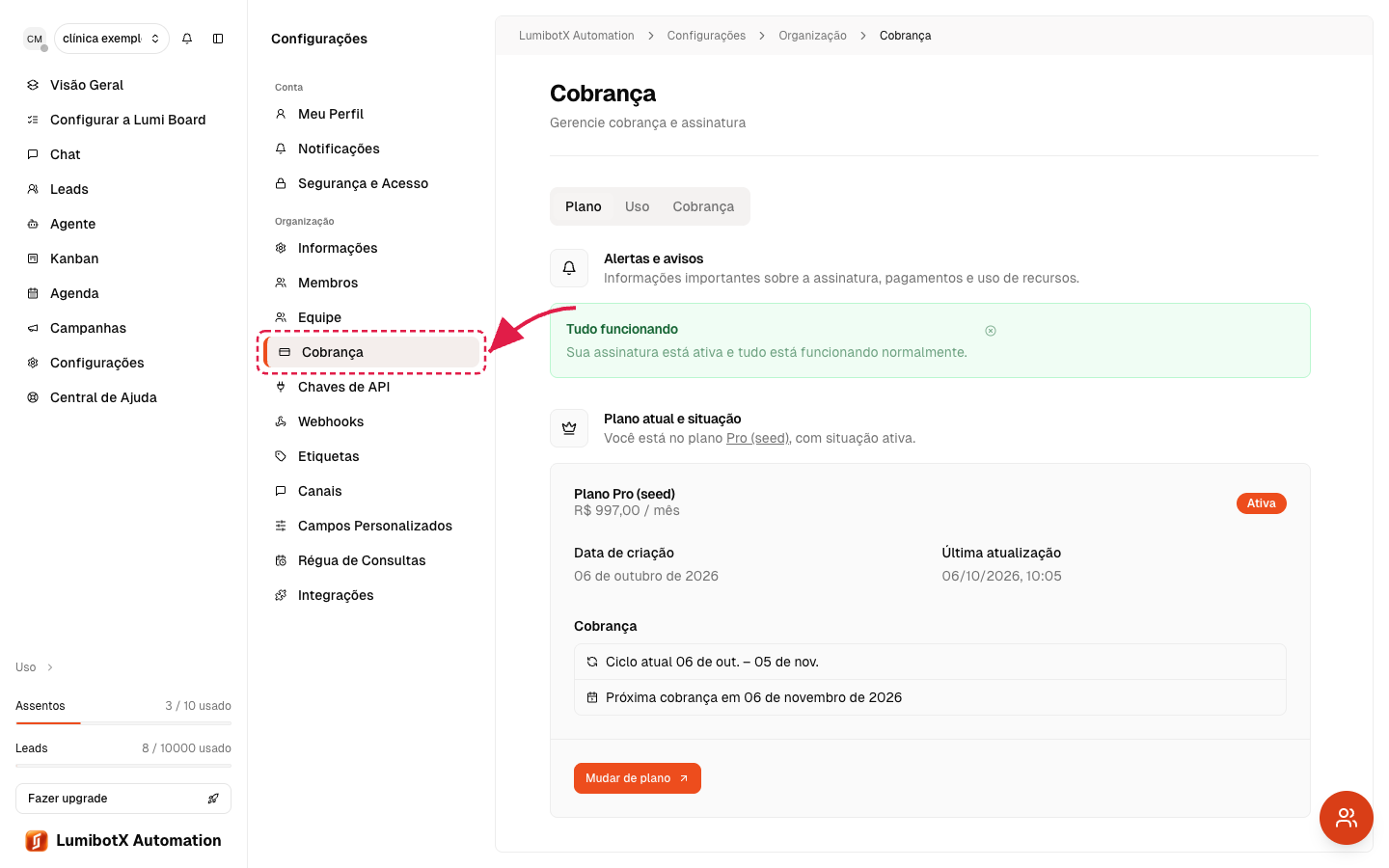This screenshot has width=1389, height=868.
Task: Click the 'Fazer upgrade' button
Action: click(123, 799)
